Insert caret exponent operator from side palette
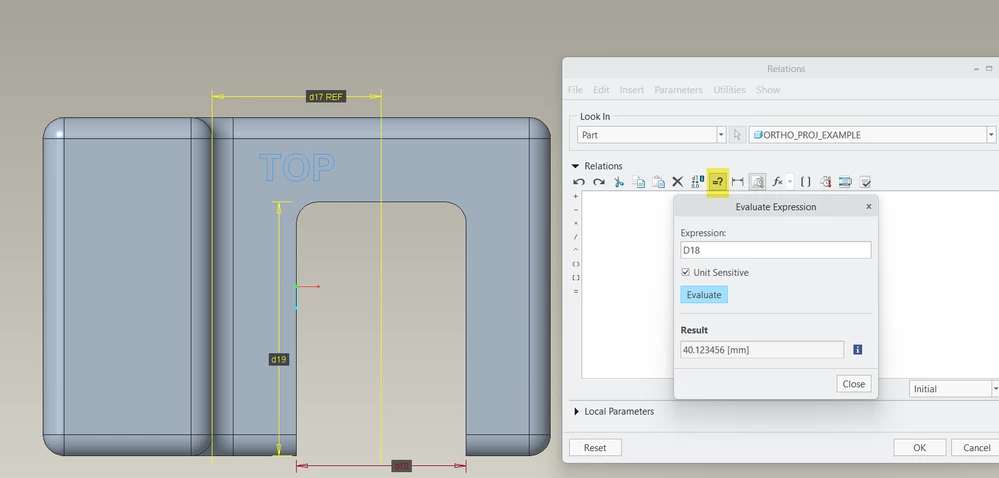 [x=576, y=250]
